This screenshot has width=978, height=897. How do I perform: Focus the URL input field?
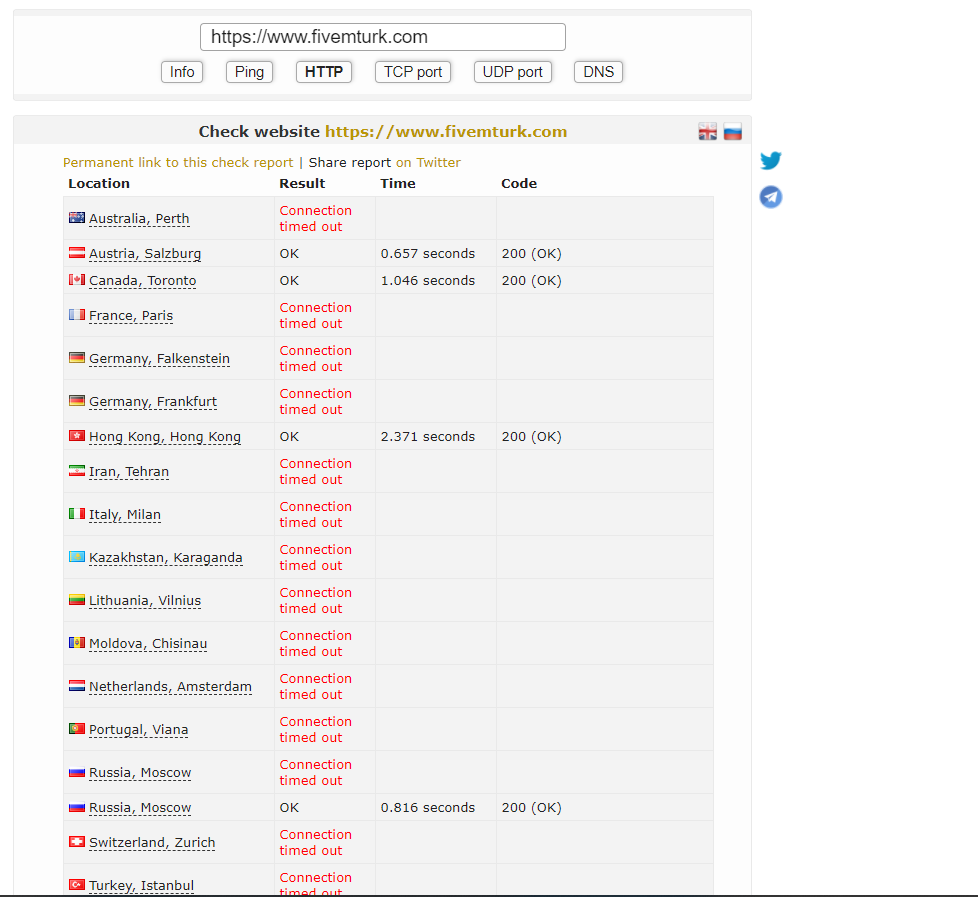[383, 37]
